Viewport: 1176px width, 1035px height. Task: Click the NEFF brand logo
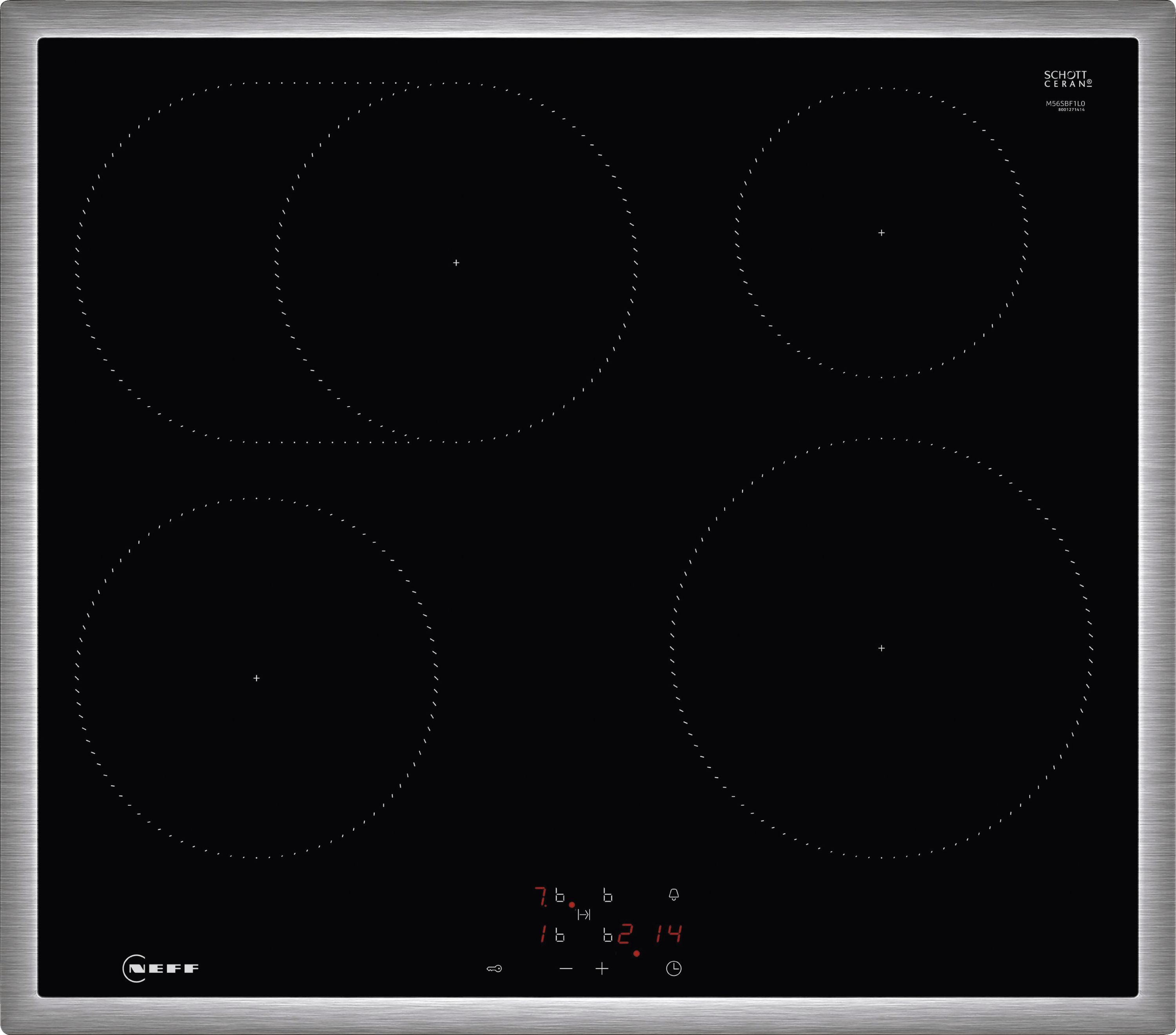[160, 968]
